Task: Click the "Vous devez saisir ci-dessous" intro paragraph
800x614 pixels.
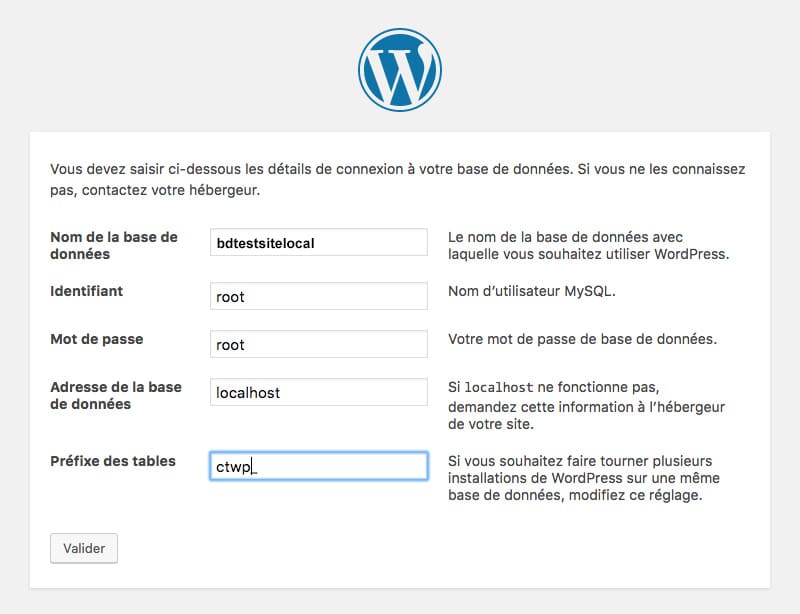Action: point(397,179)
